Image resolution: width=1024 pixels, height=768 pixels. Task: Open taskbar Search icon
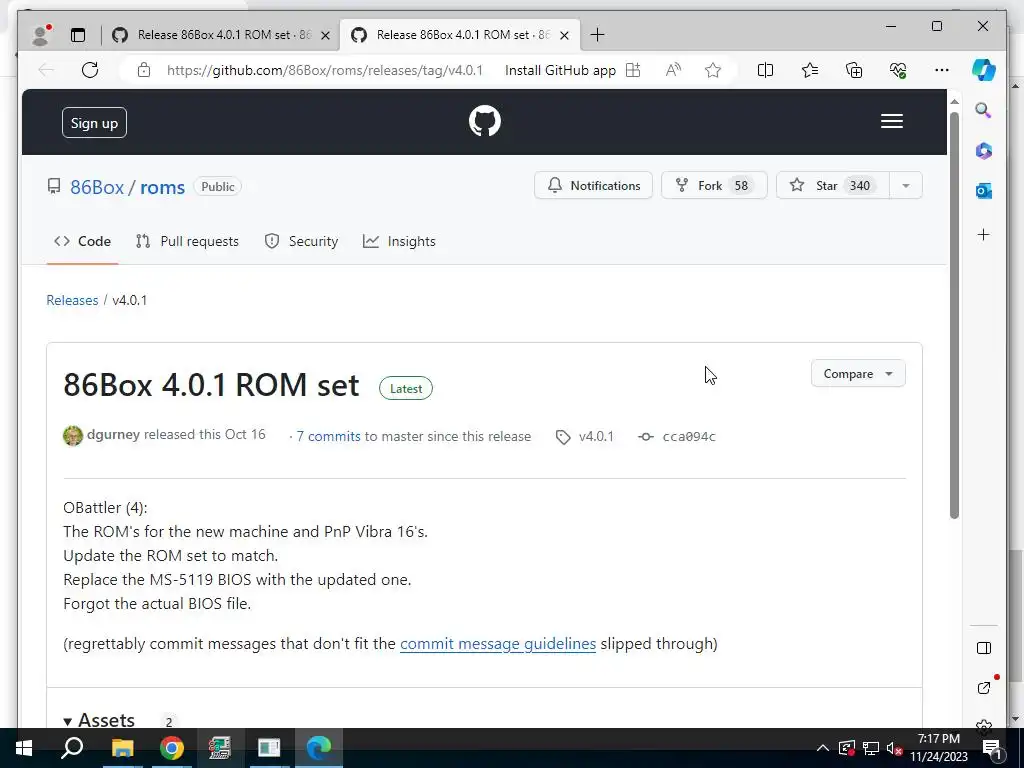pos(72,748)
